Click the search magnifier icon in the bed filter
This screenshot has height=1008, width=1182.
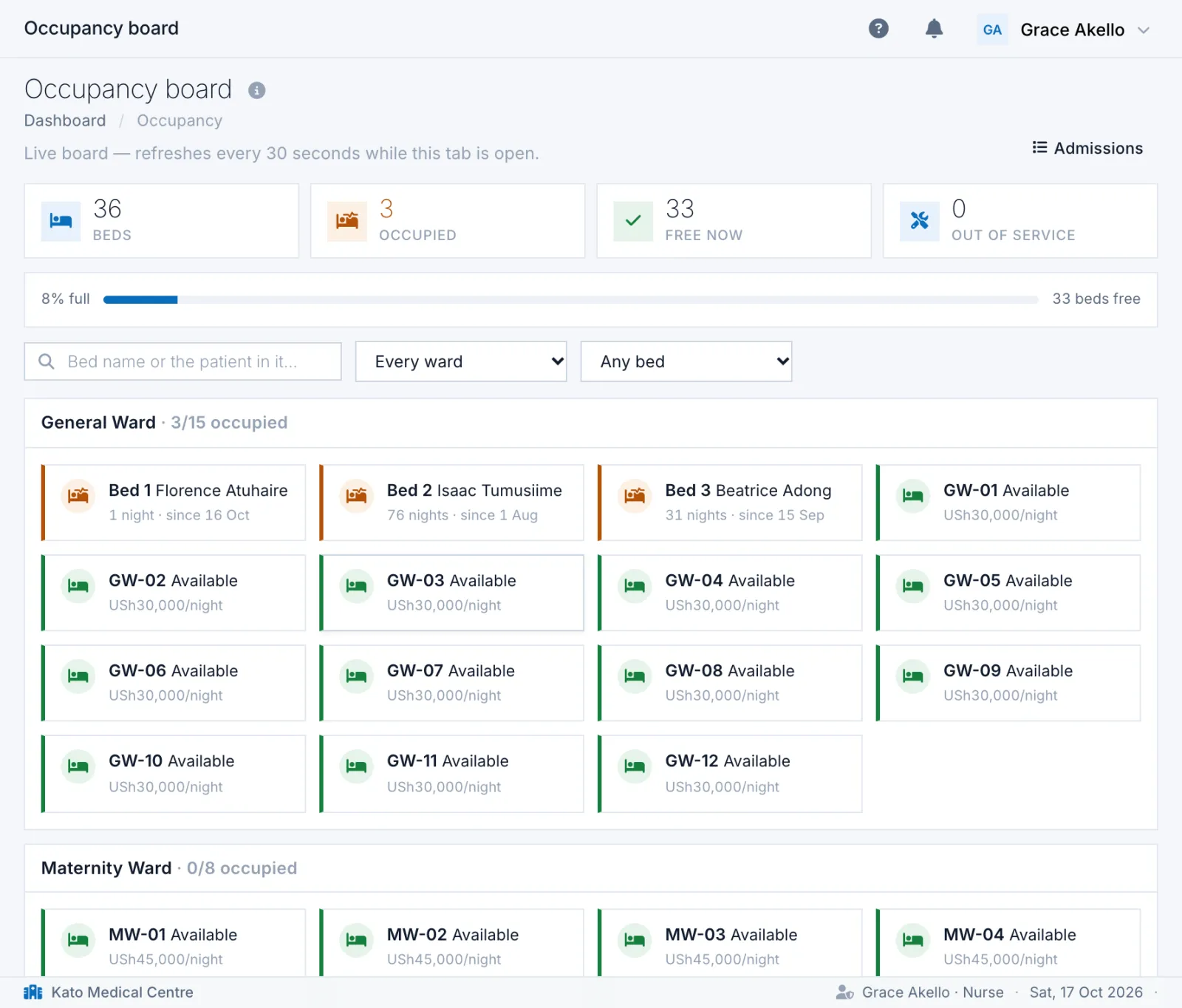click(47, 361)
